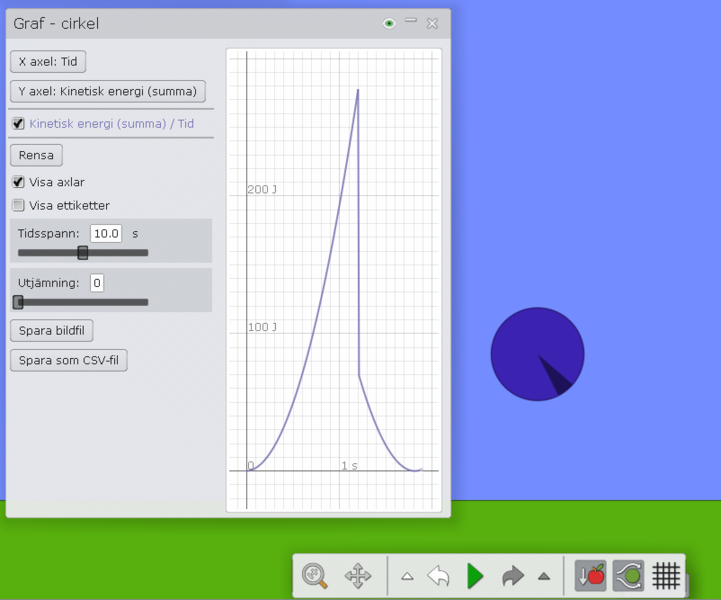
Task: Minimize the Graf - cirkel window
Action: pos(411,21)
